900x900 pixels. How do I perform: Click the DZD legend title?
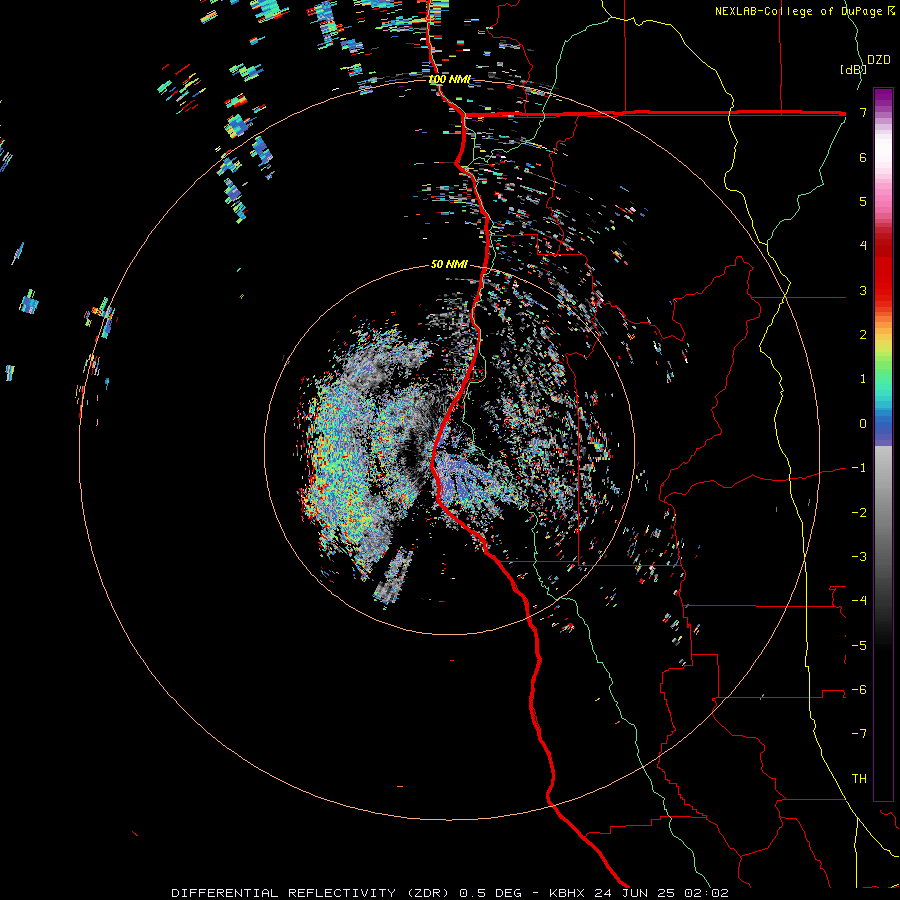(879, 60)
